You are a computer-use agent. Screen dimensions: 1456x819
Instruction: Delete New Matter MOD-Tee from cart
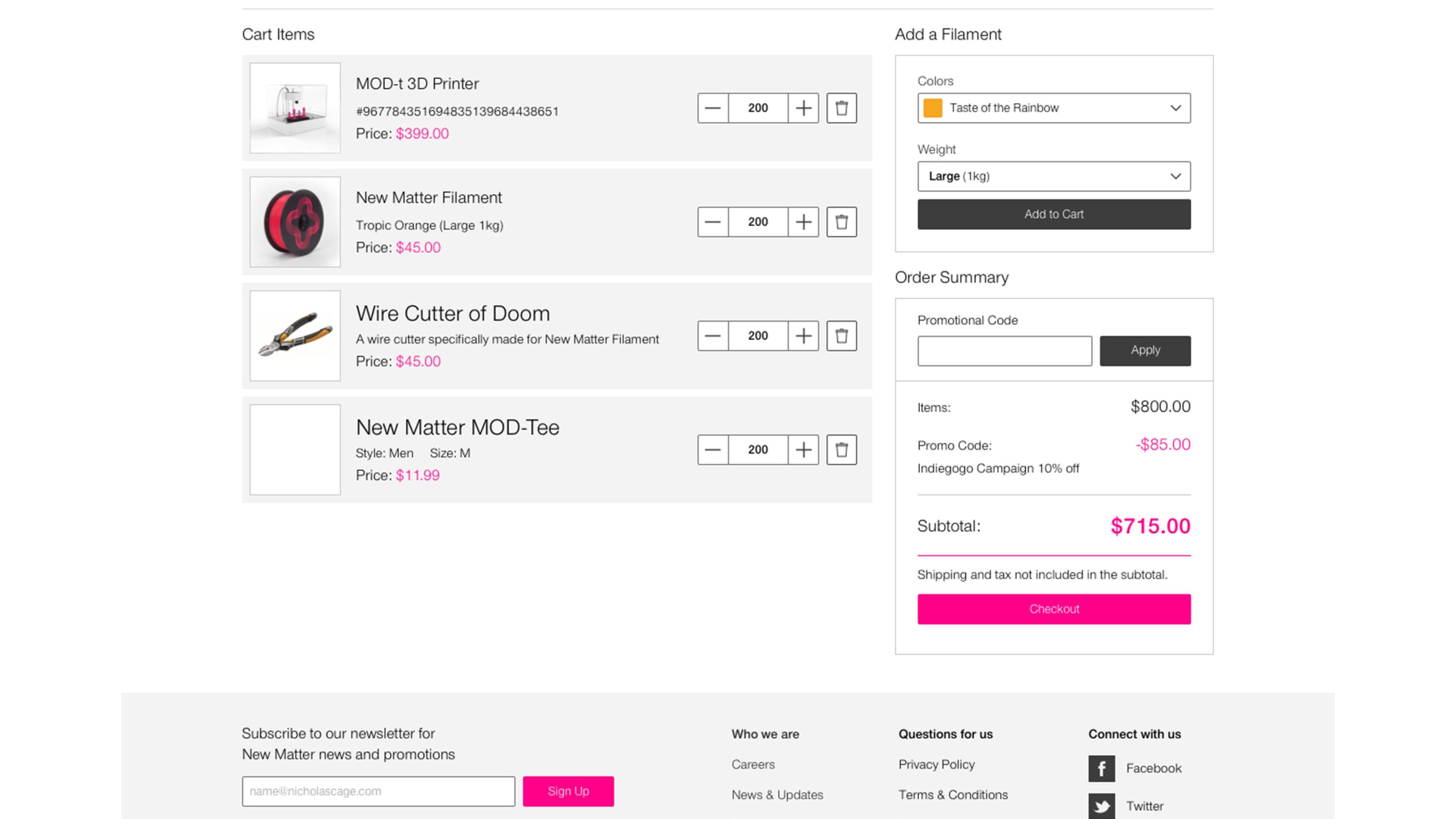pos(841,450)
